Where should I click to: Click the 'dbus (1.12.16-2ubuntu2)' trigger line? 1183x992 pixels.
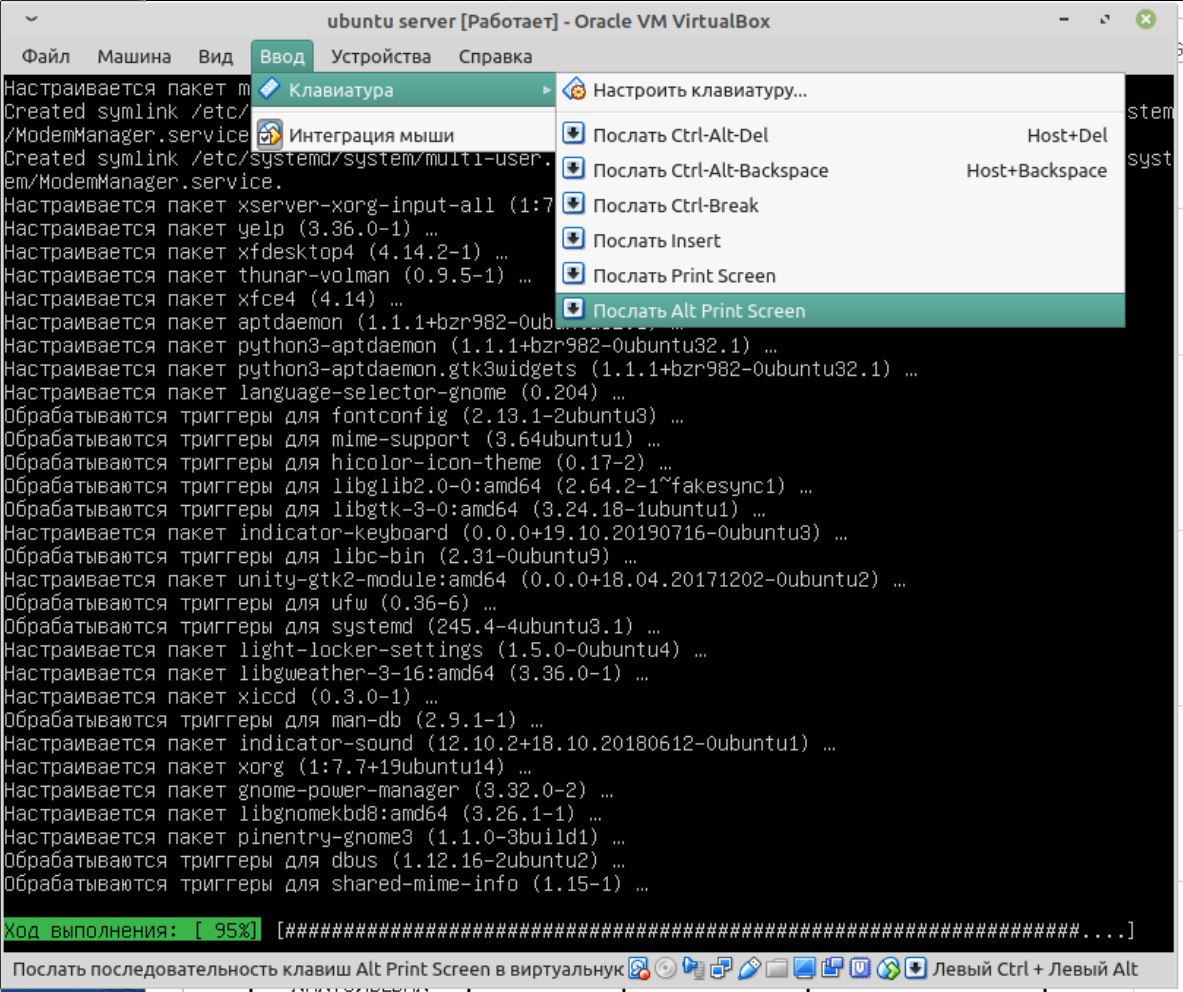click(x=314, y=860)
